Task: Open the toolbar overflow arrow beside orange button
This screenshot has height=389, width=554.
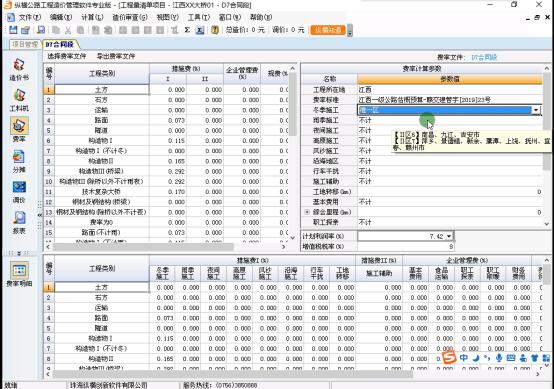Action: click(350, 30)
